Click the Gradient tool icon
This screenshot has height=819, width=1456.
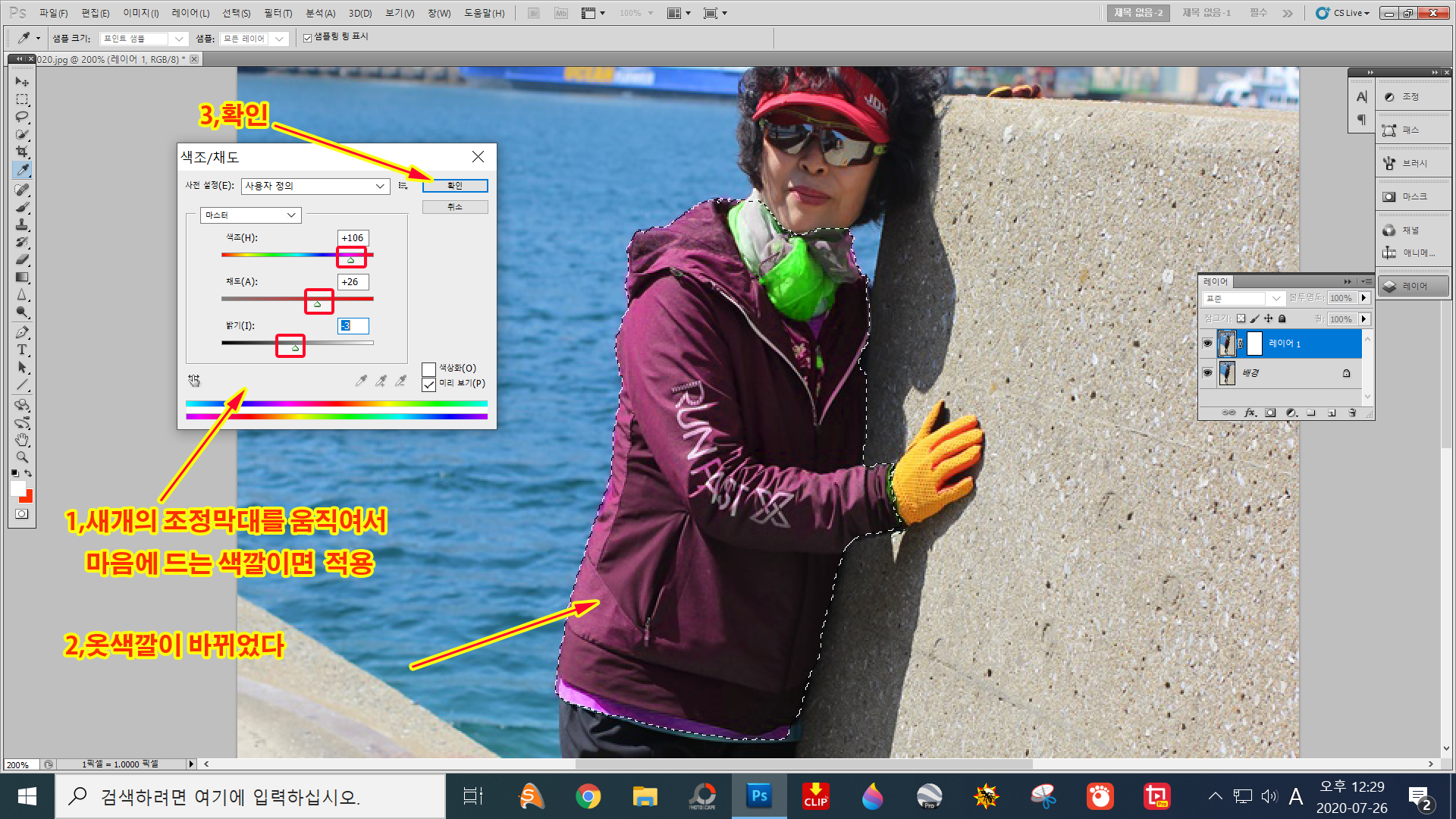[x=21, y=277]
